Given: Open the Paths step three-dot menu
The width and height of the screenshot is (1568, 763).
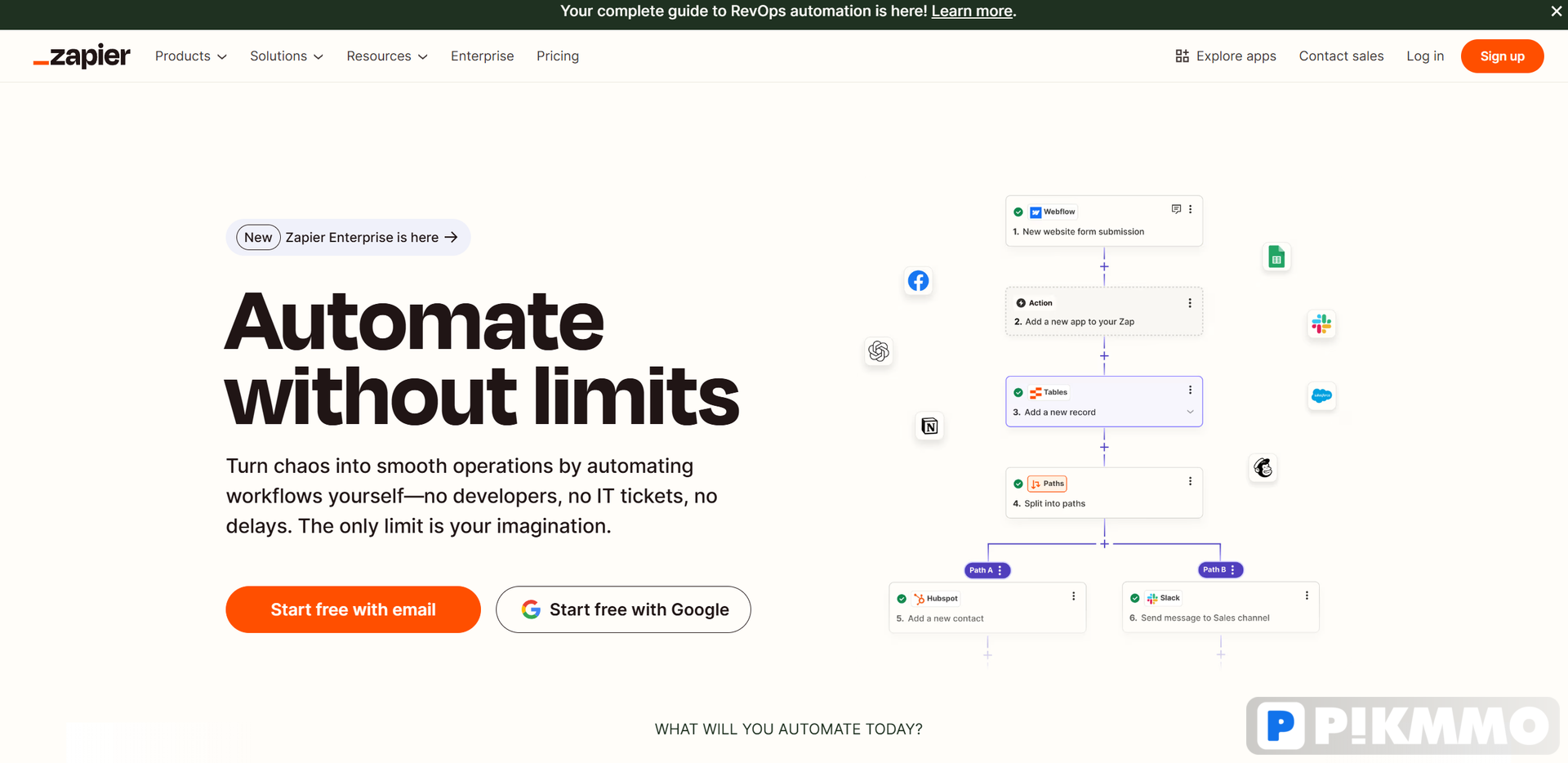Looking at the screenshot, I should [1190, 482].
